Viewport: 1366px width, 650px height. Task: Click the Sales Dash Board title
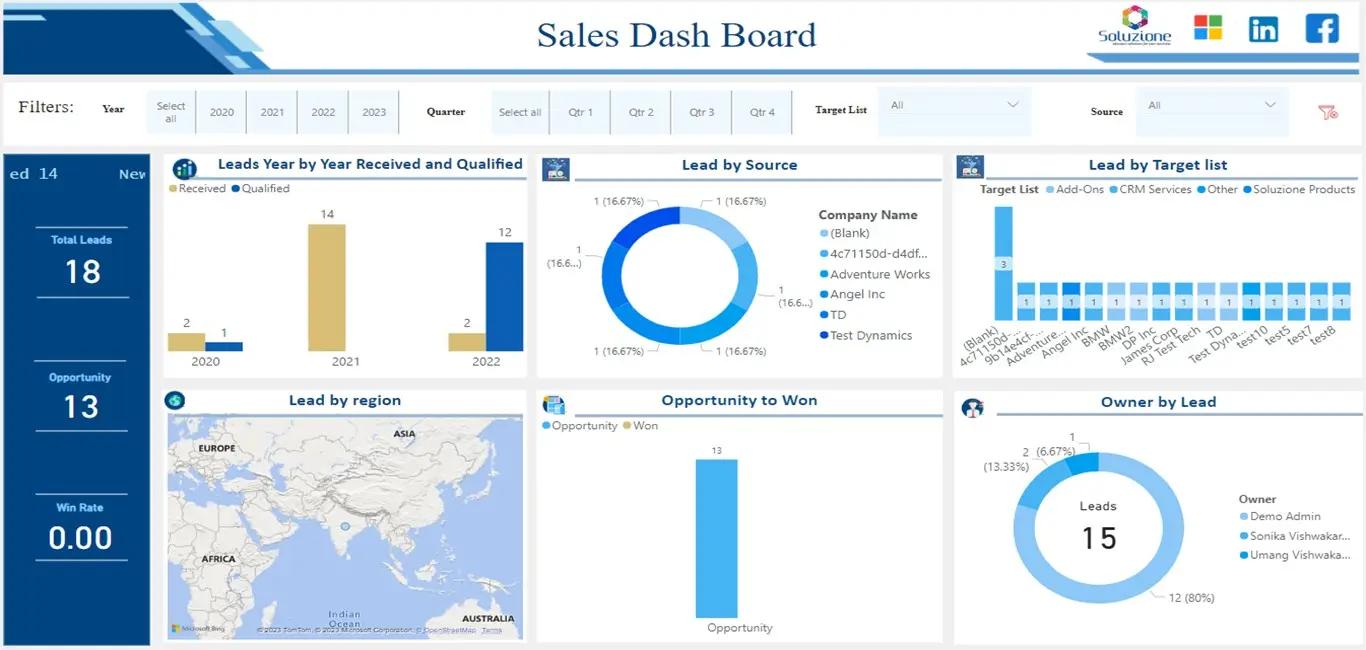676,35
